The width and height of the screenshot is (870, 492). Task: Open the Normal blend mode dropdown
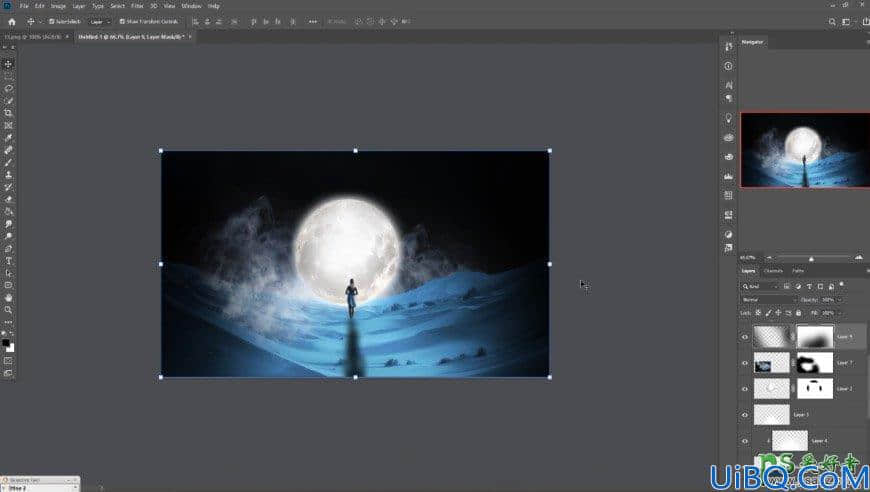[x=768, y=300]
